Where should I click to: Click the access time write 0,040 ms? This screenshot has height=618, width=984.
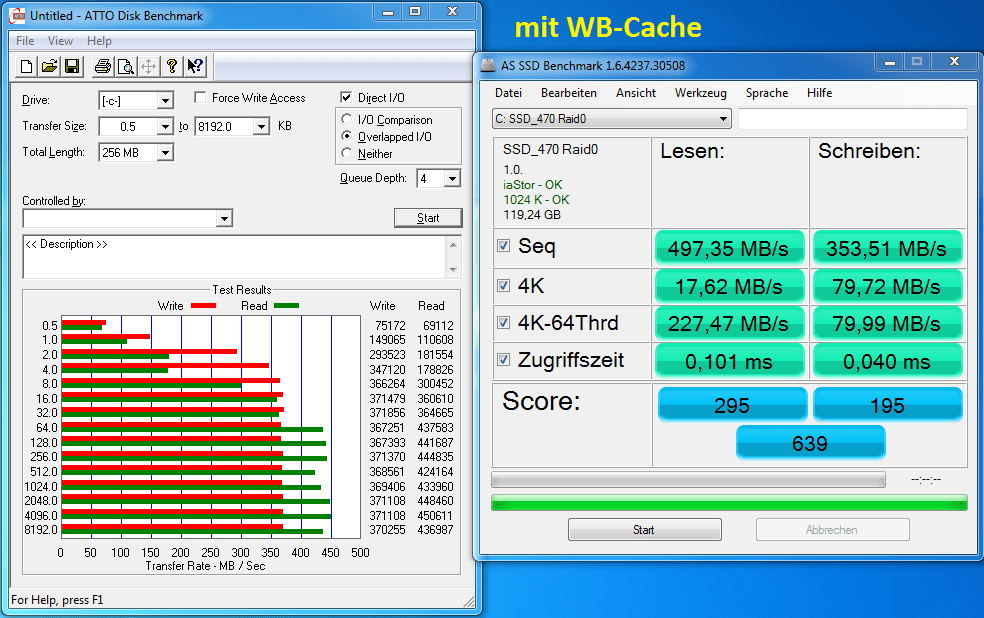(887, 361)
